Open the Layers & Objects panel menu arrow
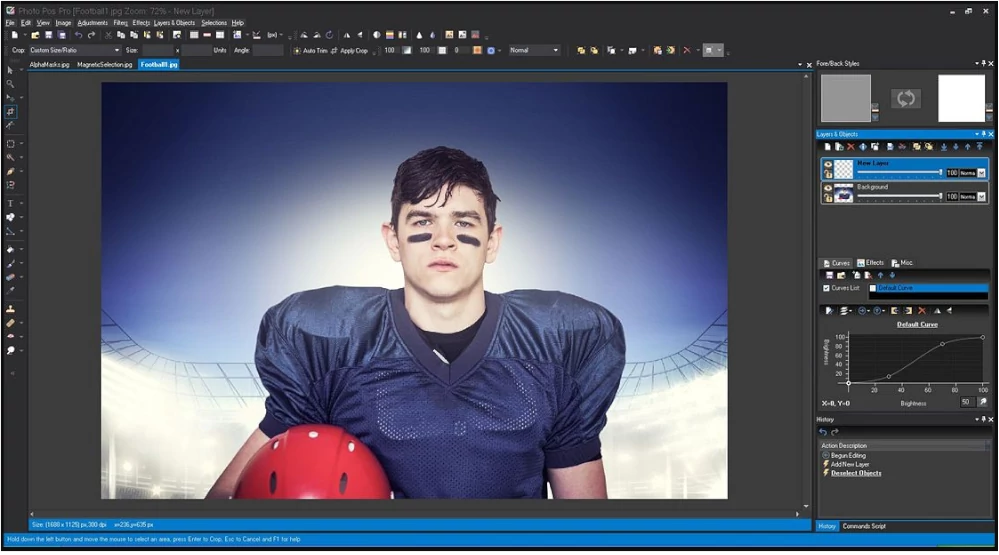The height and width of the screenshot is (555, 999). (x=977, y=134)
